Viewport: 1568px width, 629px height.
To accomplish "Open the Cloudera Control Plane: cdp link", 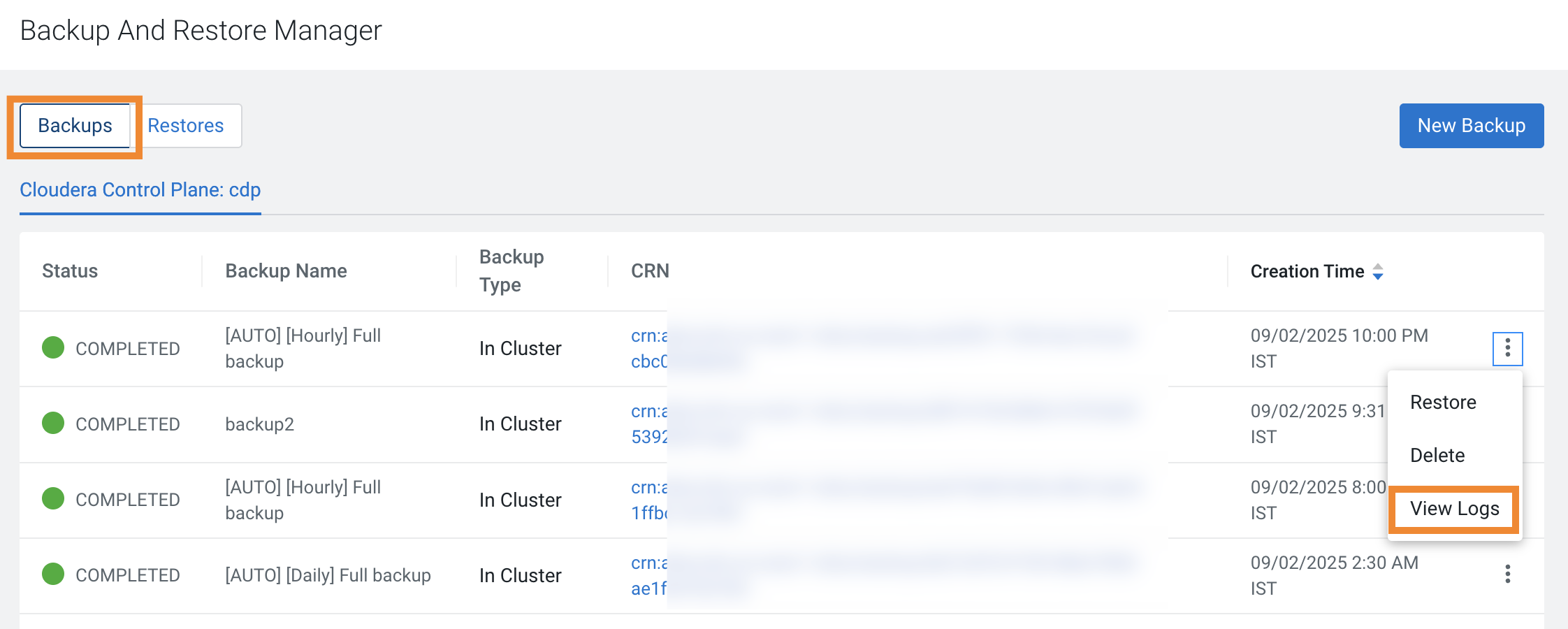I will pyautogui.click(x=140, y=189).
